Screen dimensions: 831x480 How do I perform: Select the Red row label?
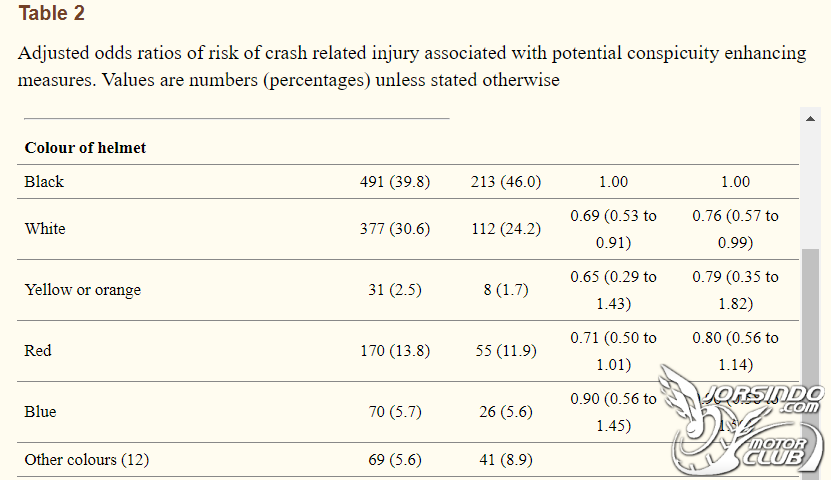[38, 351]
